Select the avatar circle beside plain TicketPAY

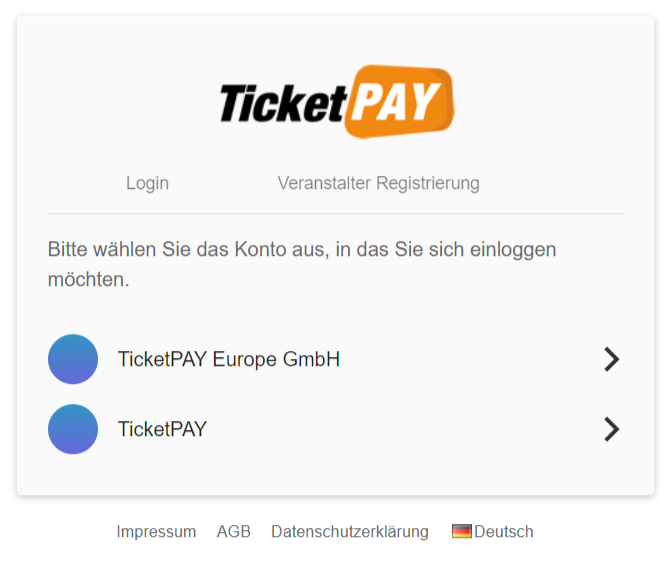click(73, 429)
